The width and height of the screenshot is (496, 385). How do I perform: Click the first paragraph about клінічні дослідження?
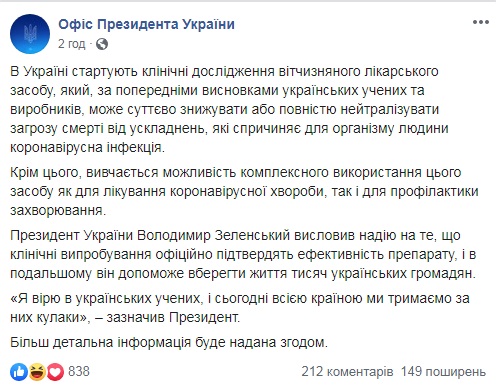click(x=229, y=110)
